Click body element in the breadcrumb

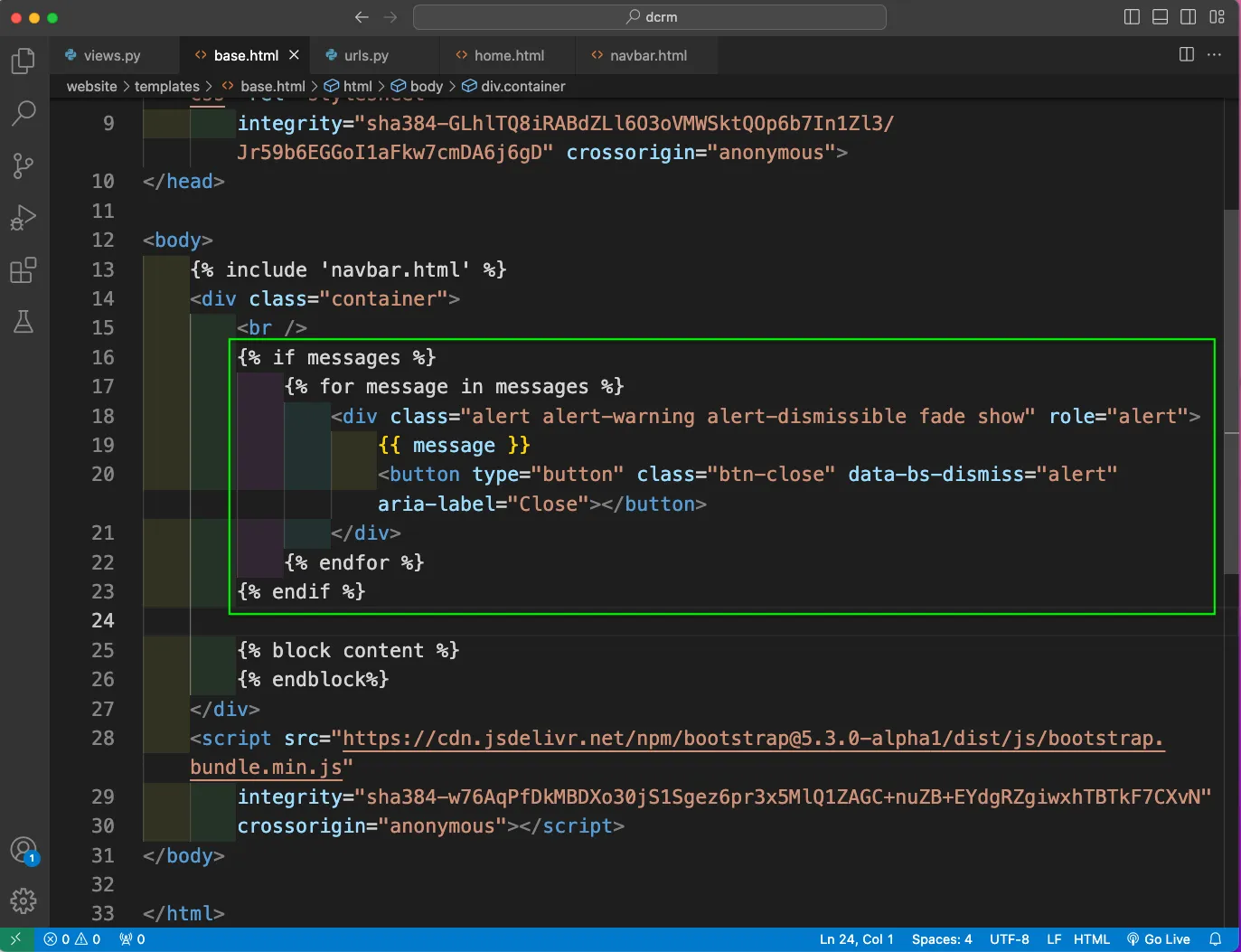[418, 87]
